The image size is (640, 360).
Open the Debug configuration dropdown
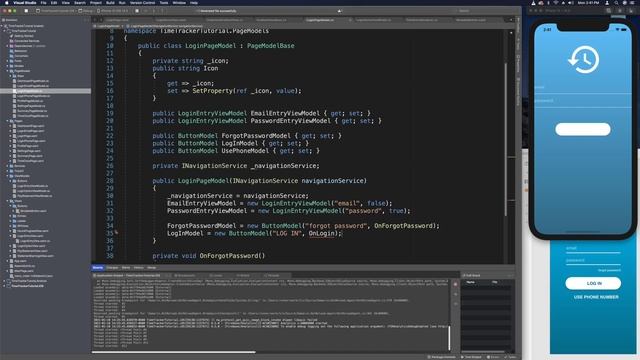(86, 11)
